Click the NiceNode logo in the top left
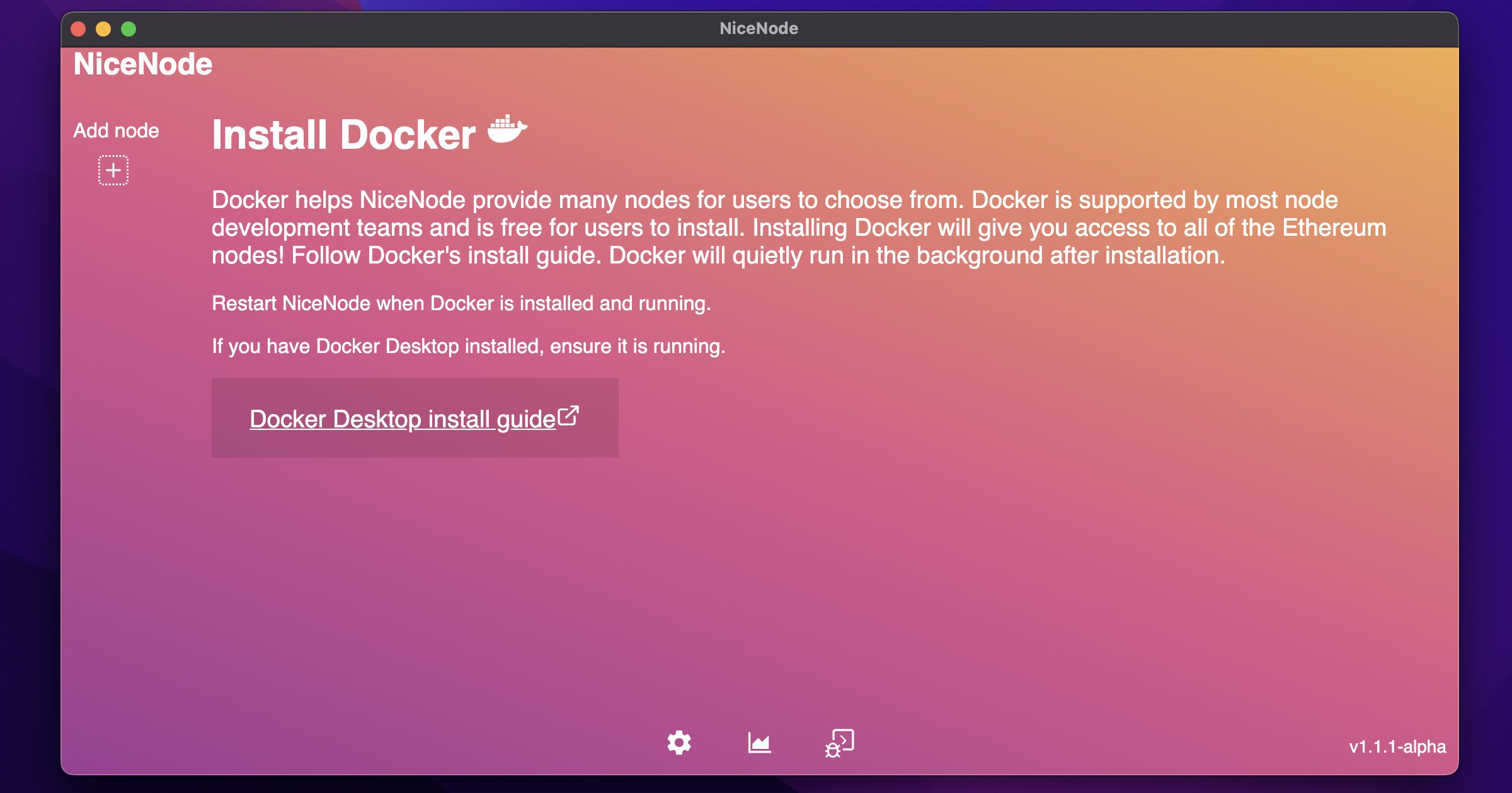 (142, 63)
